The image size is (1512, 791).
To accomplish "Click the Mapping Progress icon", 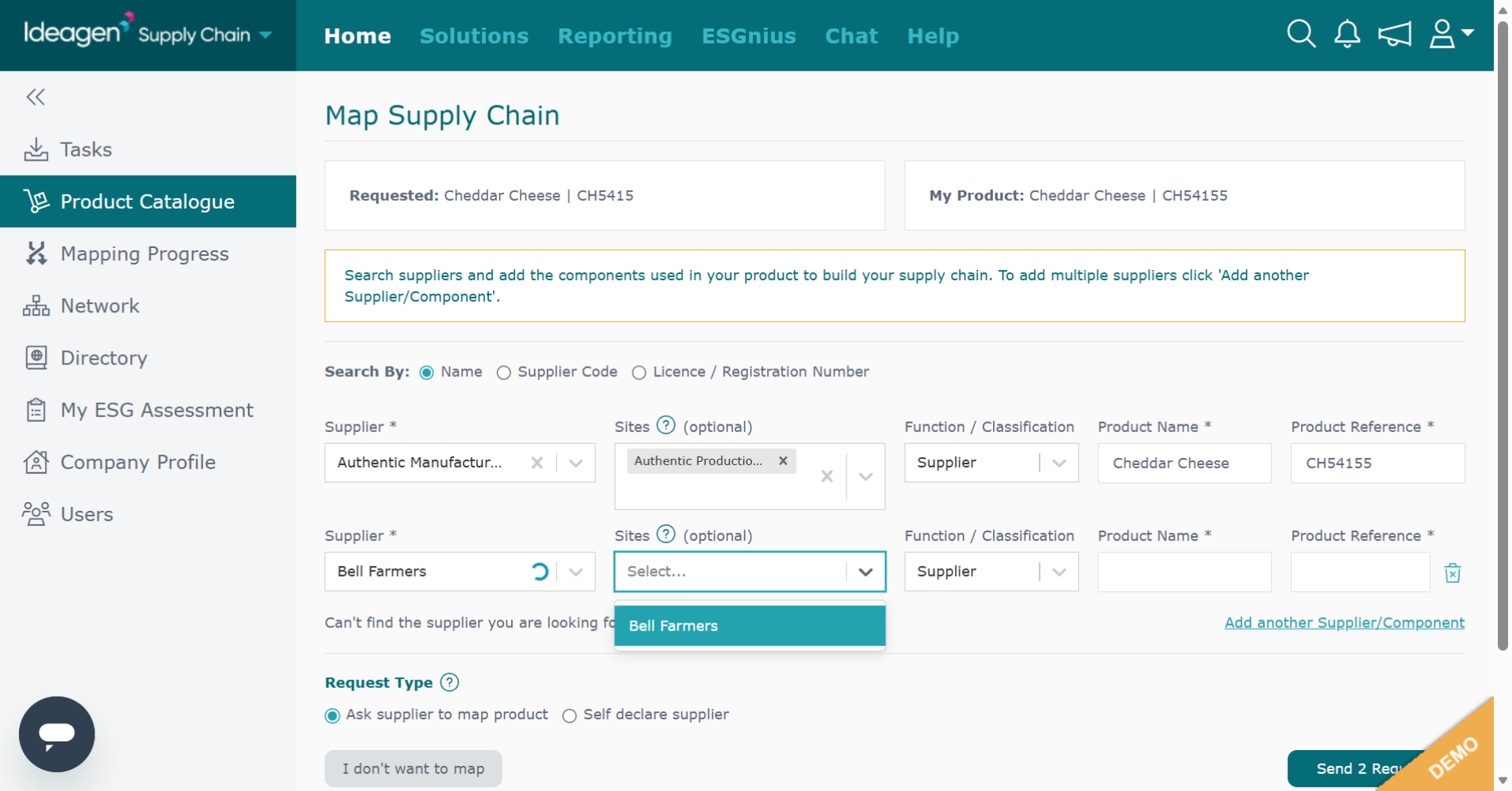I will coord(36,253).
